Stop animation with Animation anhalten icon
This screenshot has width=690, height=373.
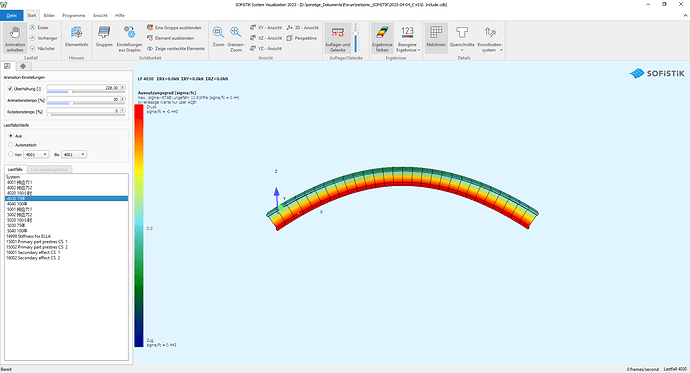pyautogui.click(x=15, y=38)
